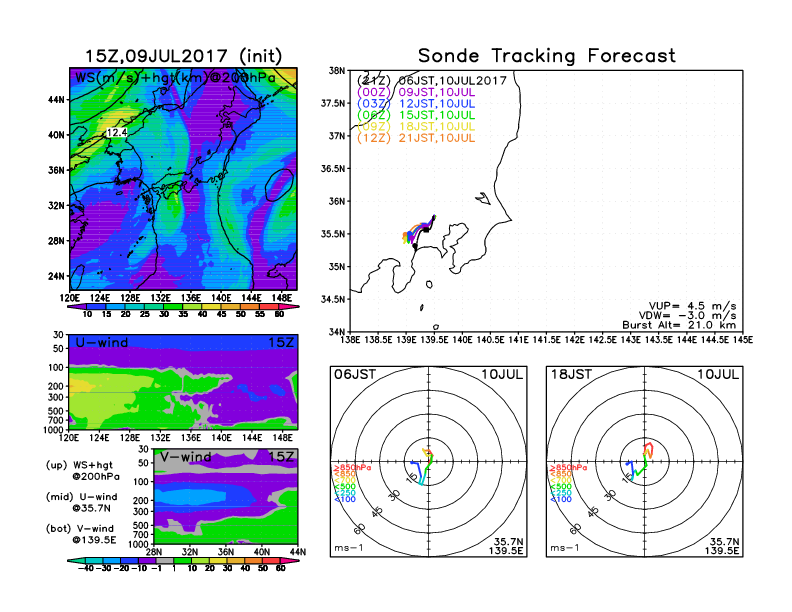
Task: Click ring label 60 in 06JST hodograph
Action: (x=360, y=529)
